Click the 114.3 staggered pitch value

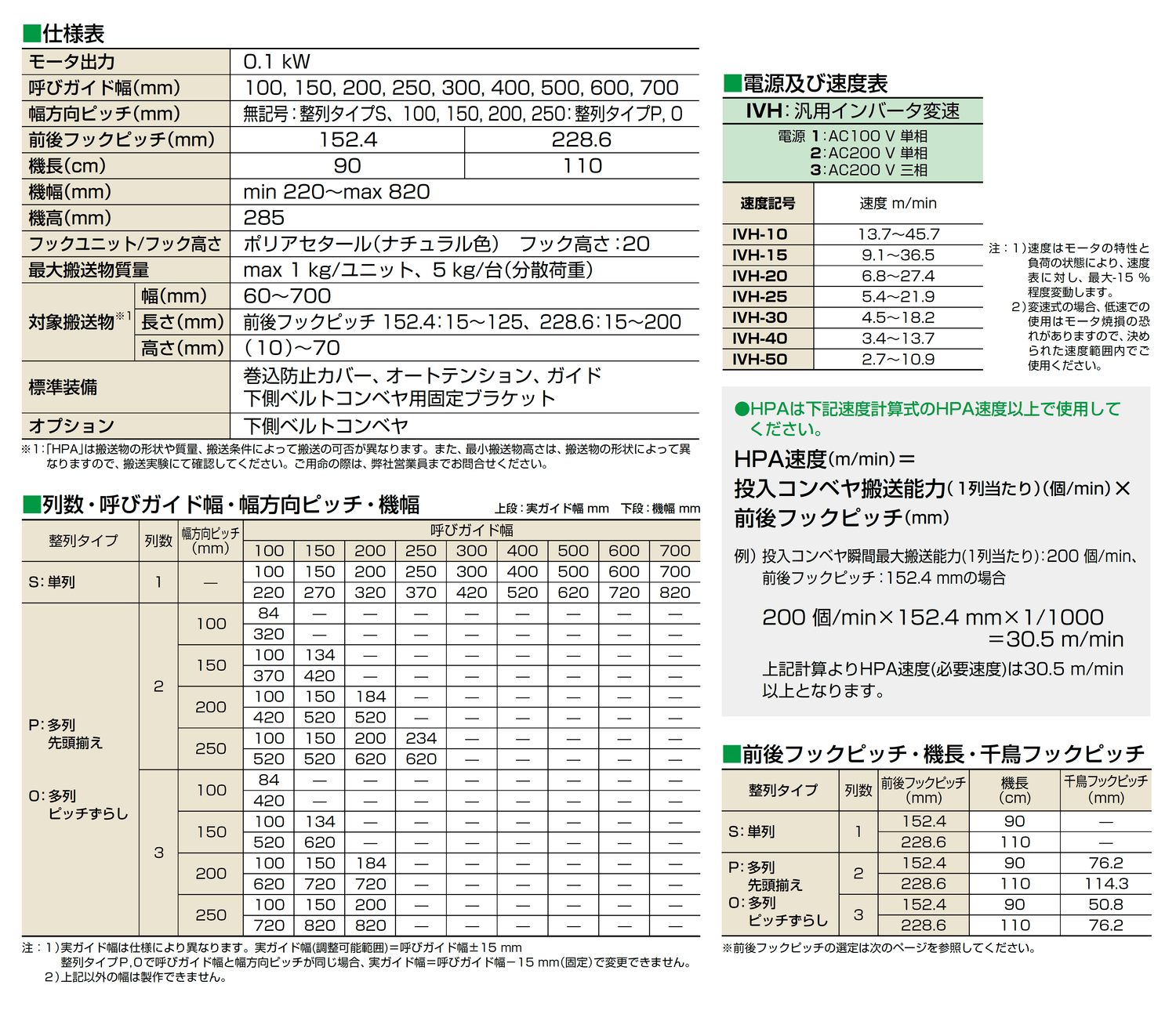(1106, 884)
